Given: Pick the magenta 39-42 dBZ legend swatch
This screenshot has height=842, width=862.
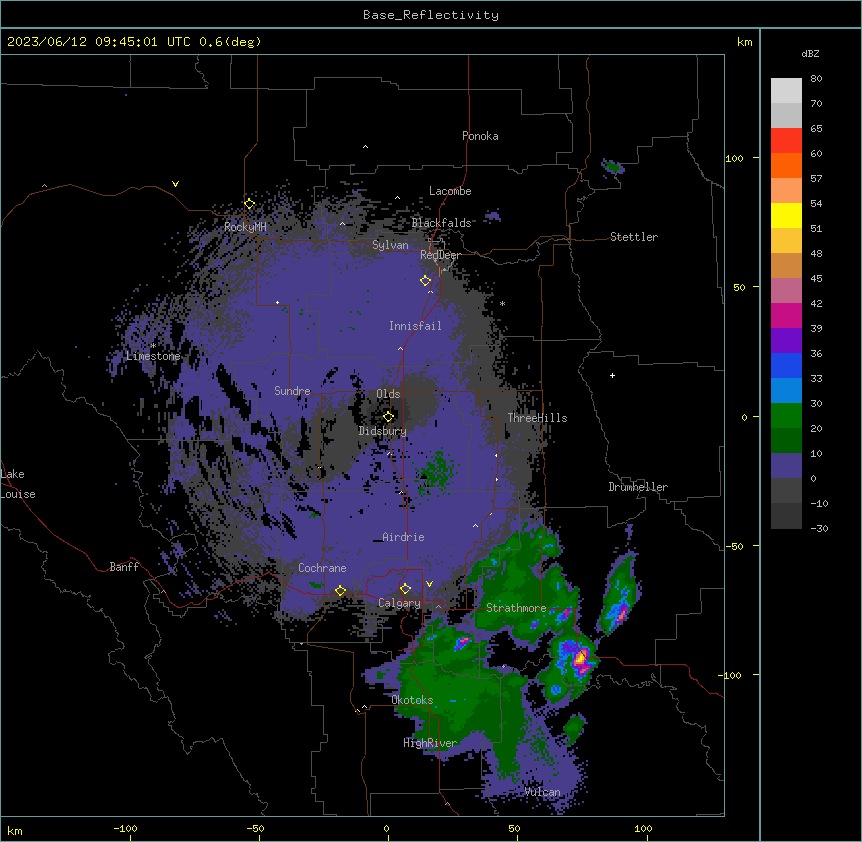Looking at the screenshot, I should point(786,315).
